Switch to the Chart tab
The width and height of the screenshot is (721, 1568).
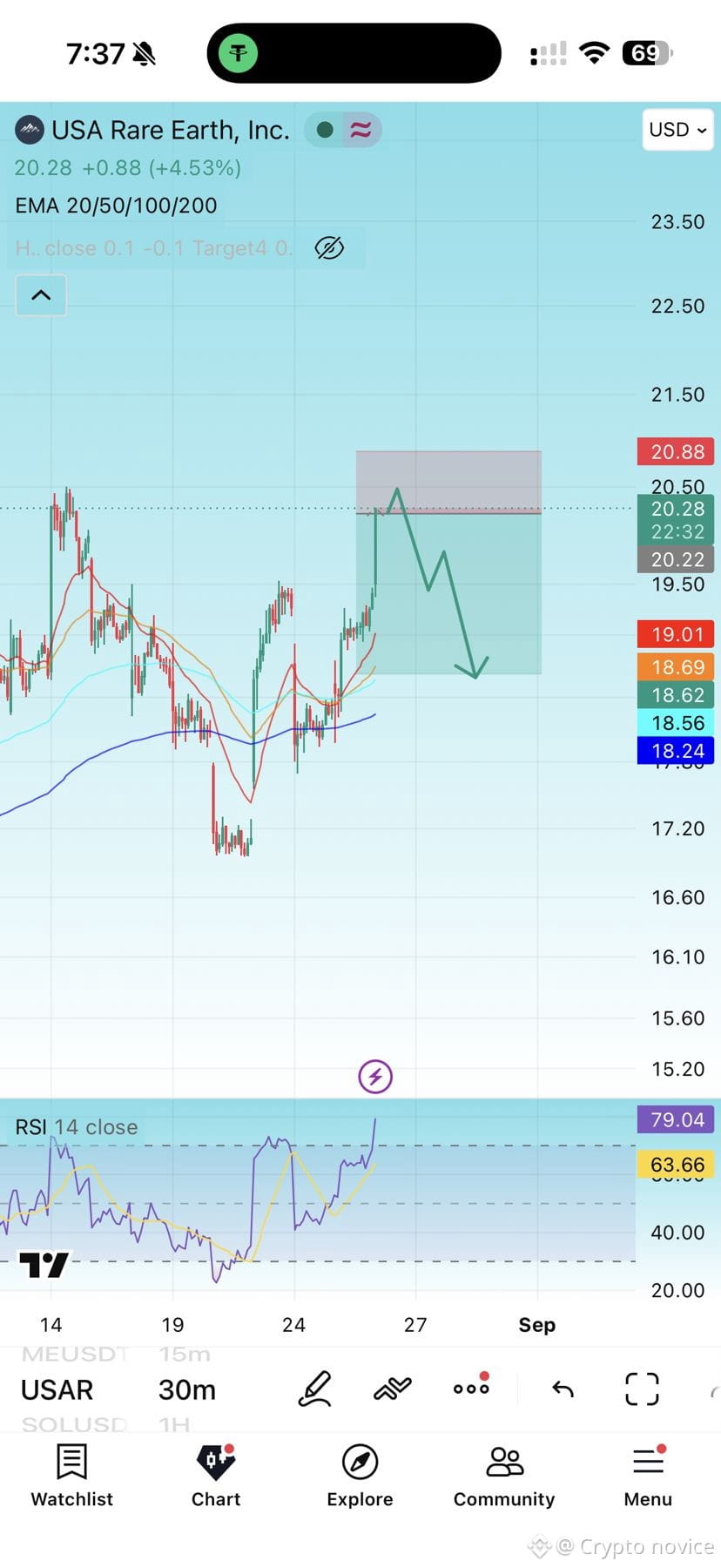coord(216,1476)
